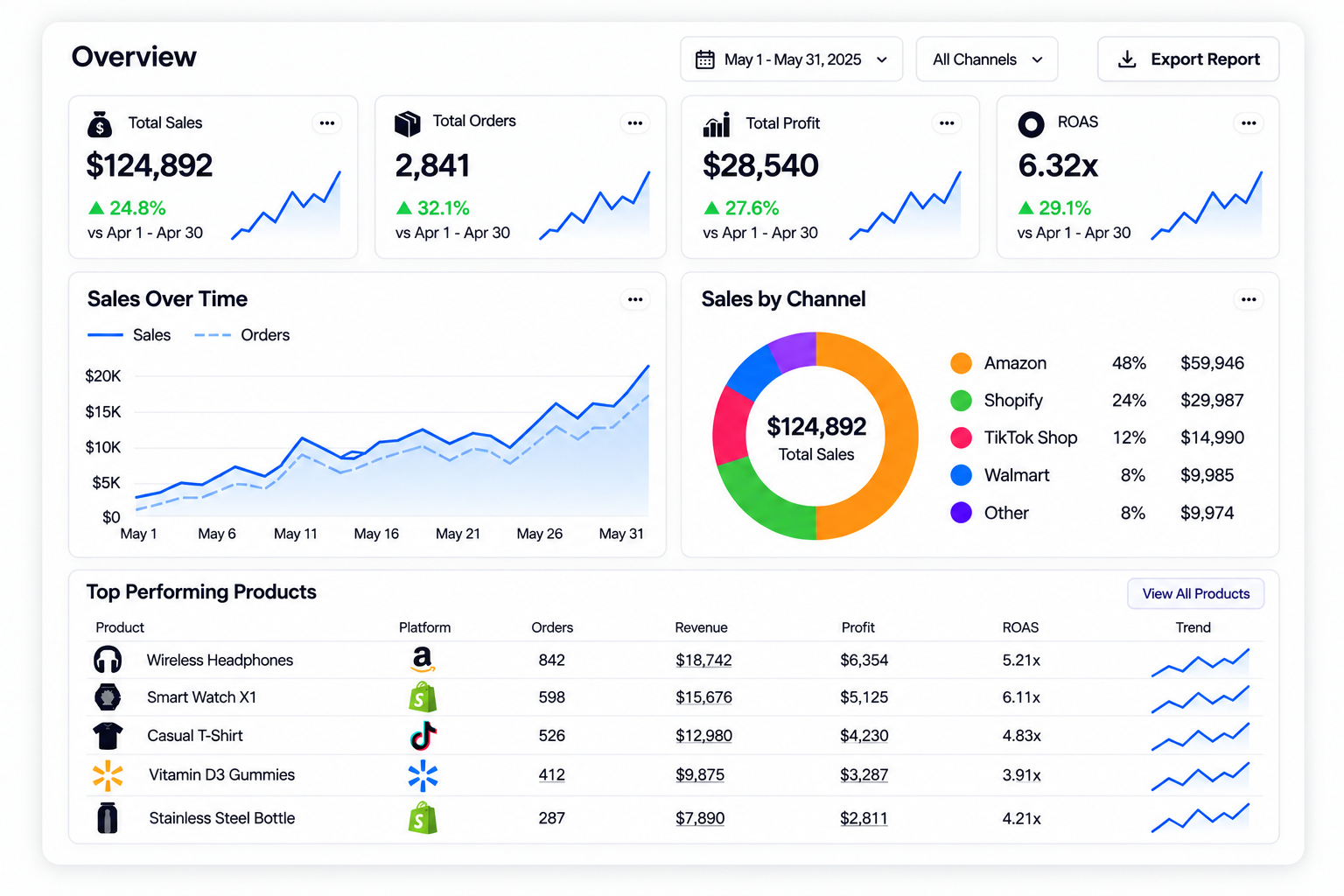Click the Total Sales card sparkline chart

[x=286, y=206]
